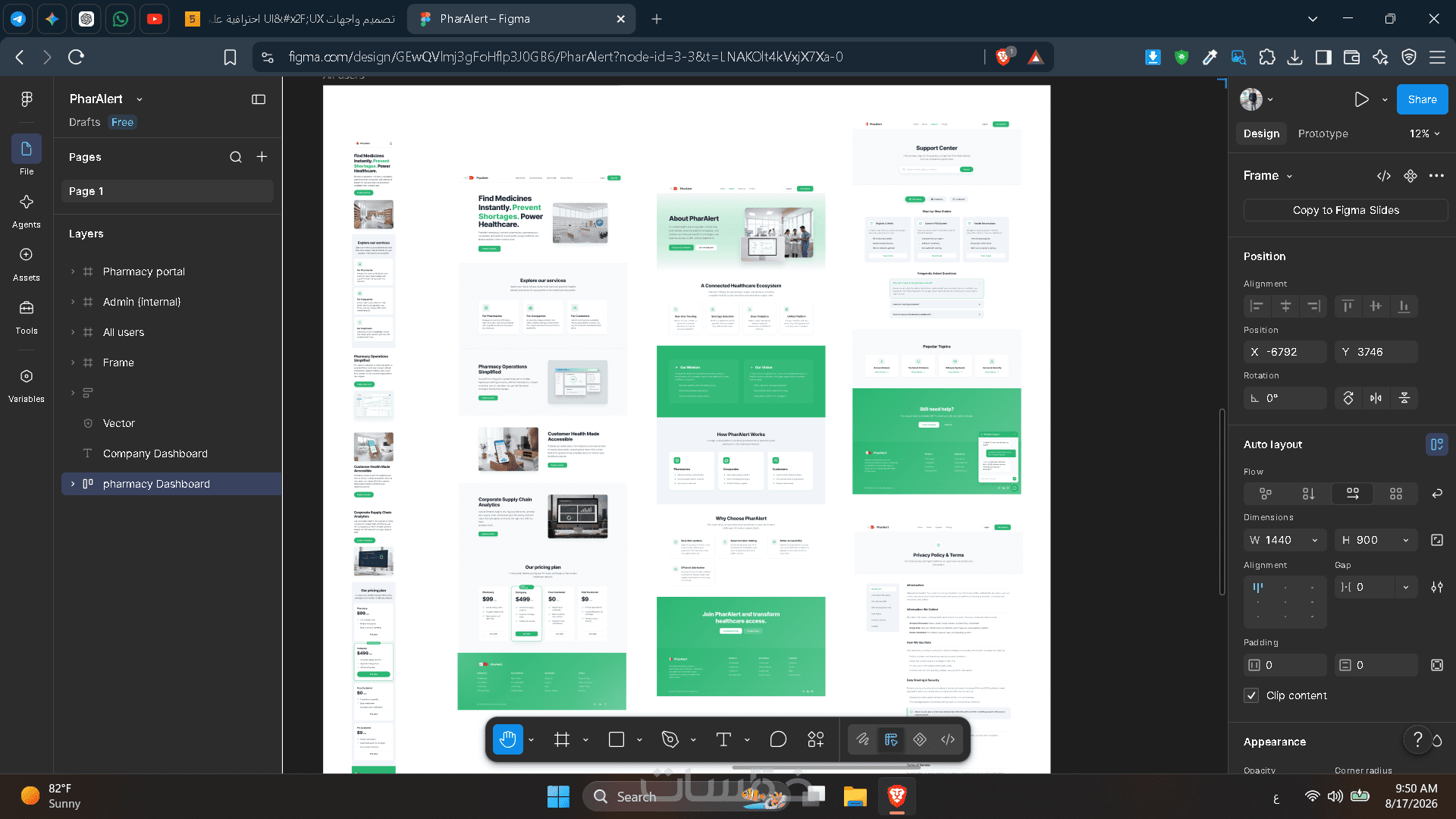Expand the All users layer

pyautogui.click(x=73, y=332)
